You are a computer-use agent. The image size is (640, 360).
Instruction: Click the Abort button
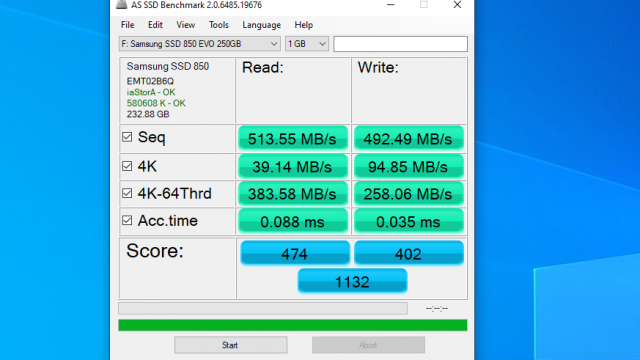point(368,345)
